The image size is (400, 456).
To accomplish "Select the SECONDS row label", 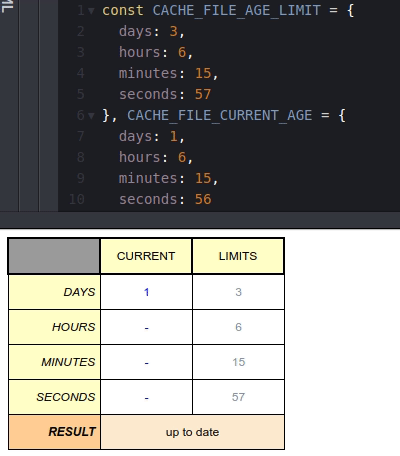I will (54, 397).
